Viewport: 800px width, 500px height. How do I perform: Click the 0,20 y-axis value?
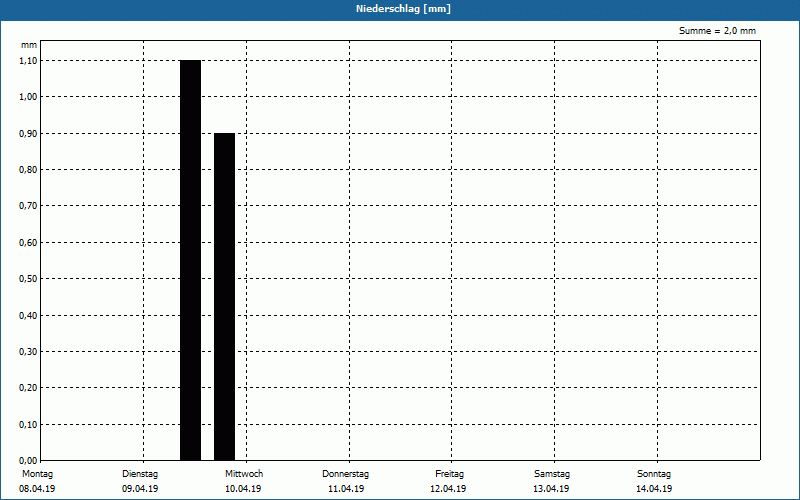(28, 388)
